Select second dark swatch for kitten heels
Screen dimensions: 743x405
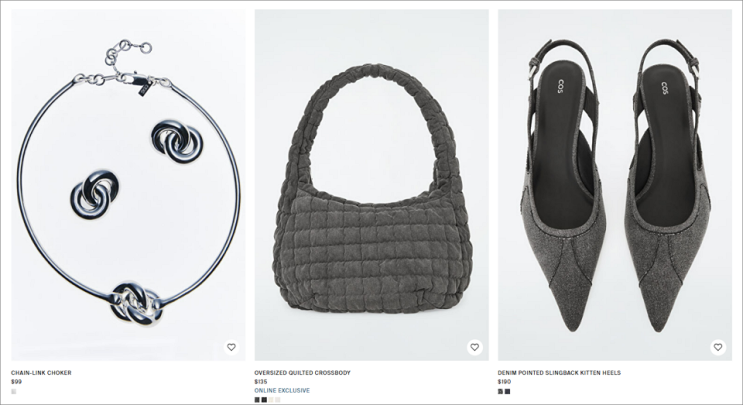point(507,391)
